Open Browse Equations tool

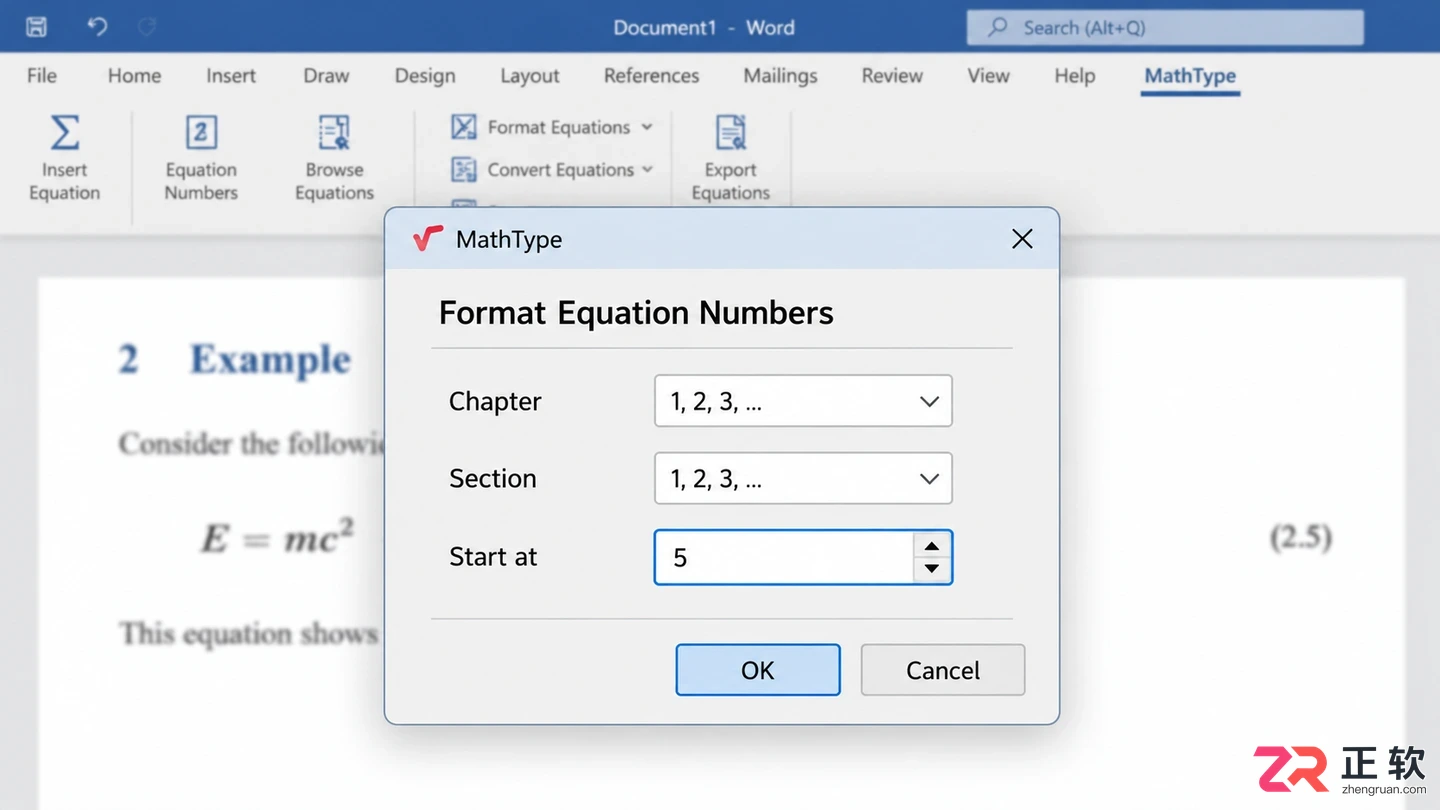click(334, 158)
